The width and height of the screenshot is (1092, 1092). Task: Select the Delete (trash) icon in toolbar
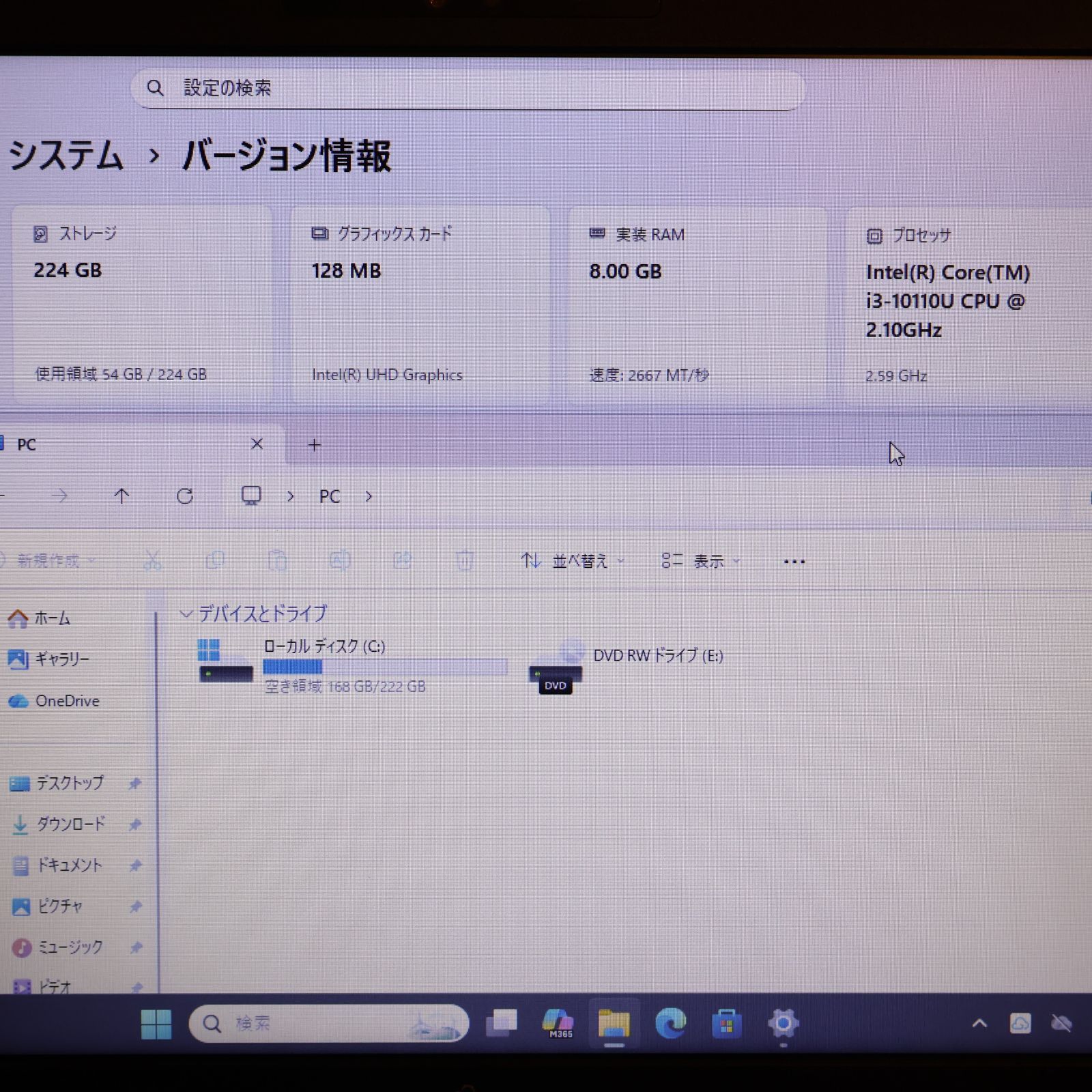465,561
